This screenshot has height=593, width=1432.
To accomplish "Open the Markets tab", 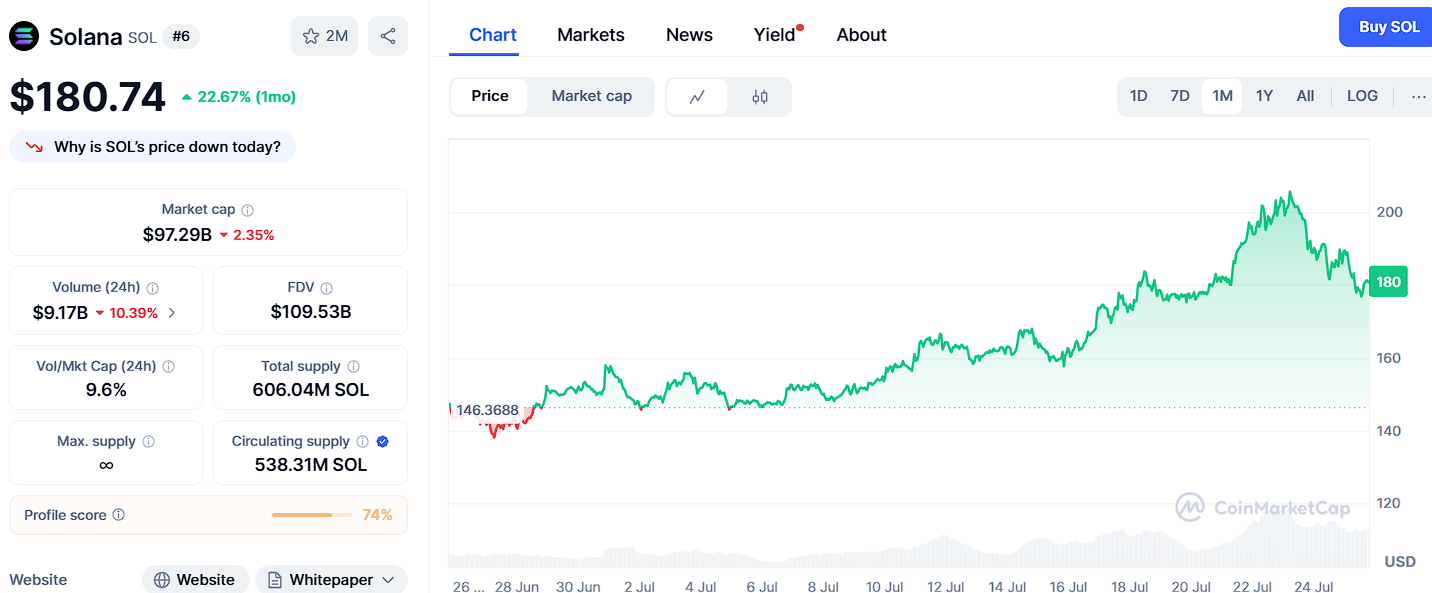I will coord(591,35).
